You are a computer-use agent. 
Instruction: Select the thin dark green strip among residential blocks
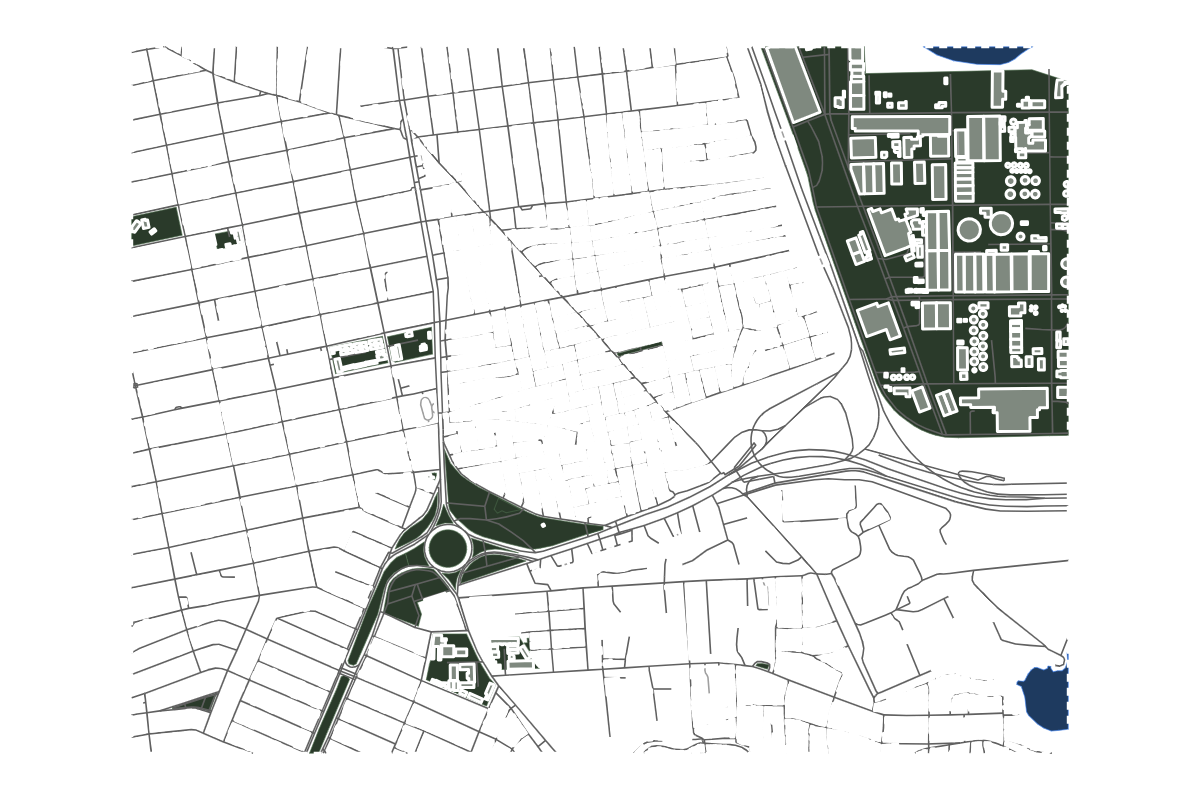pyautogui.click(x=639, y=349)
